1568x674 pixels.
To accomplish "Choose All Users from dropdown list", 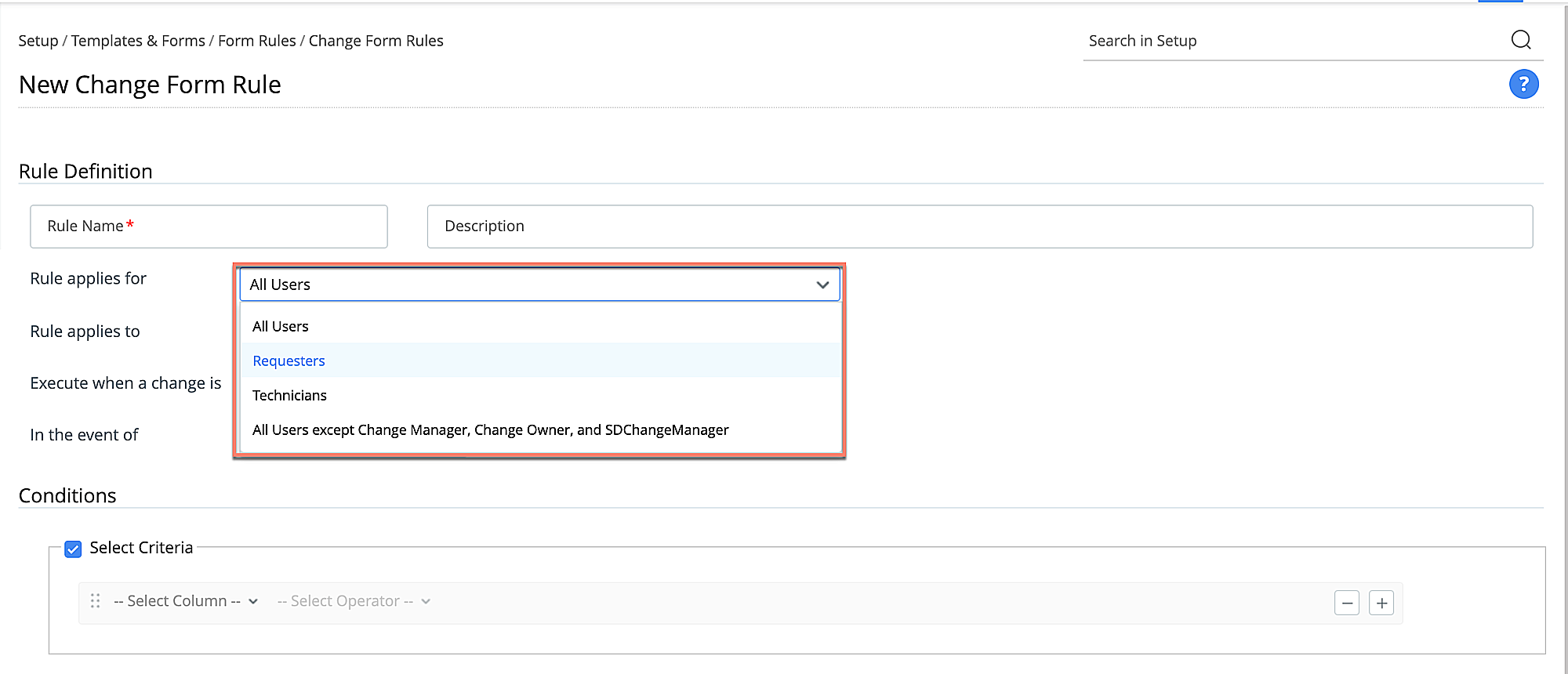I will (x=281, y=327).
